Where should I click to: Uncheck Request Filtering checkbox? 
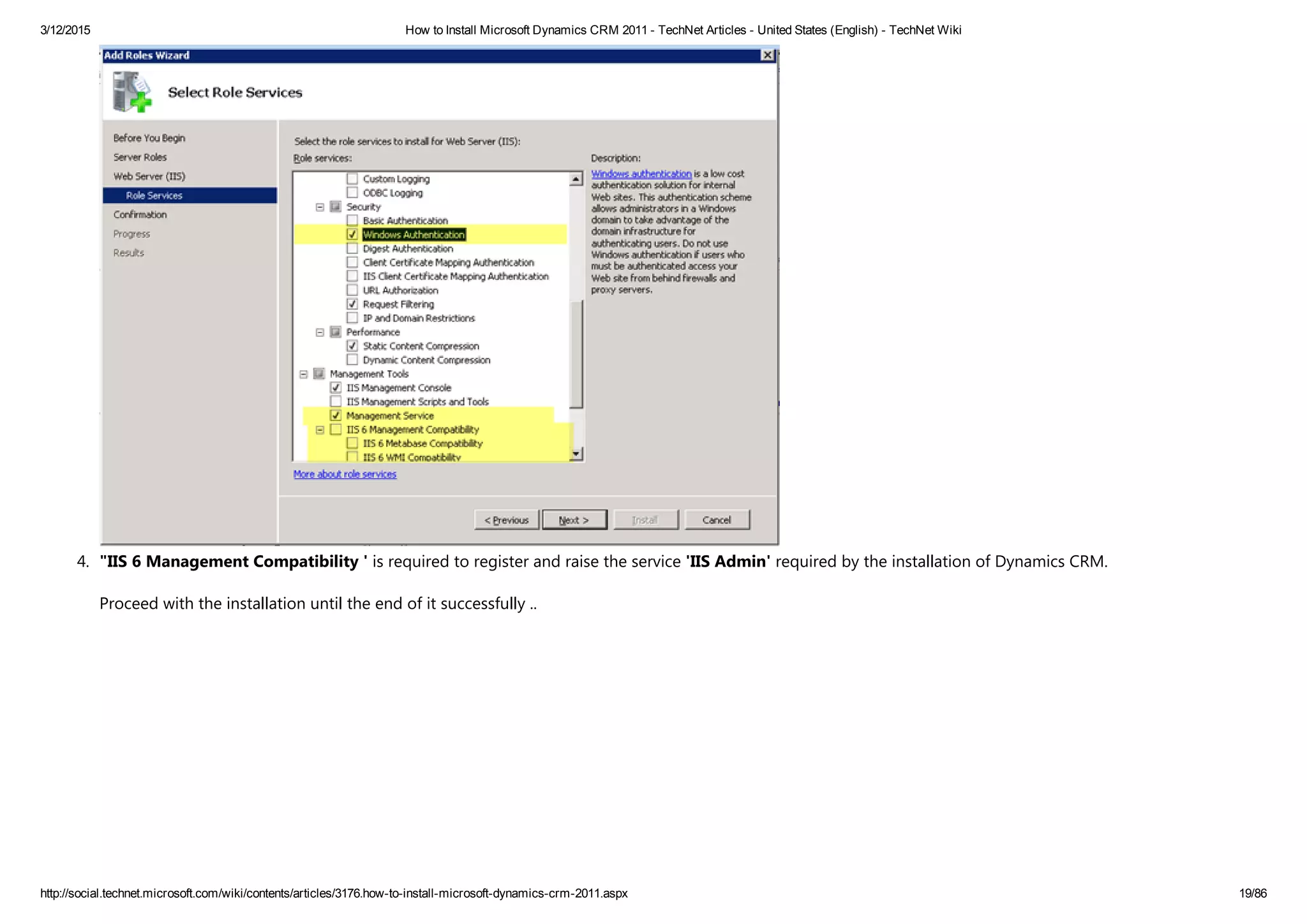[352, 304]
